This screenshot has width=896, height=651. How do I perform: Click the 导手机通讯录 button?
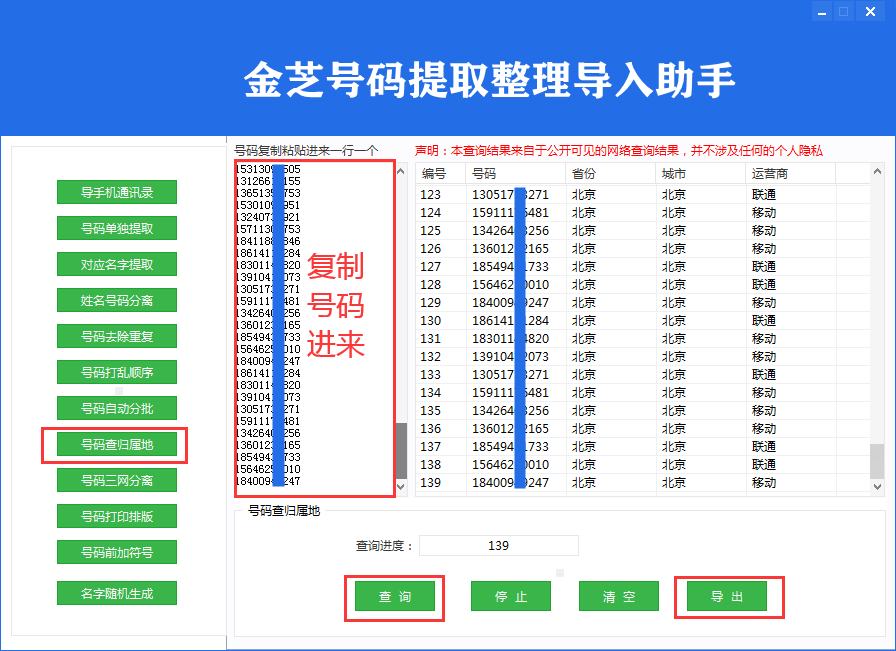(117, 192)
